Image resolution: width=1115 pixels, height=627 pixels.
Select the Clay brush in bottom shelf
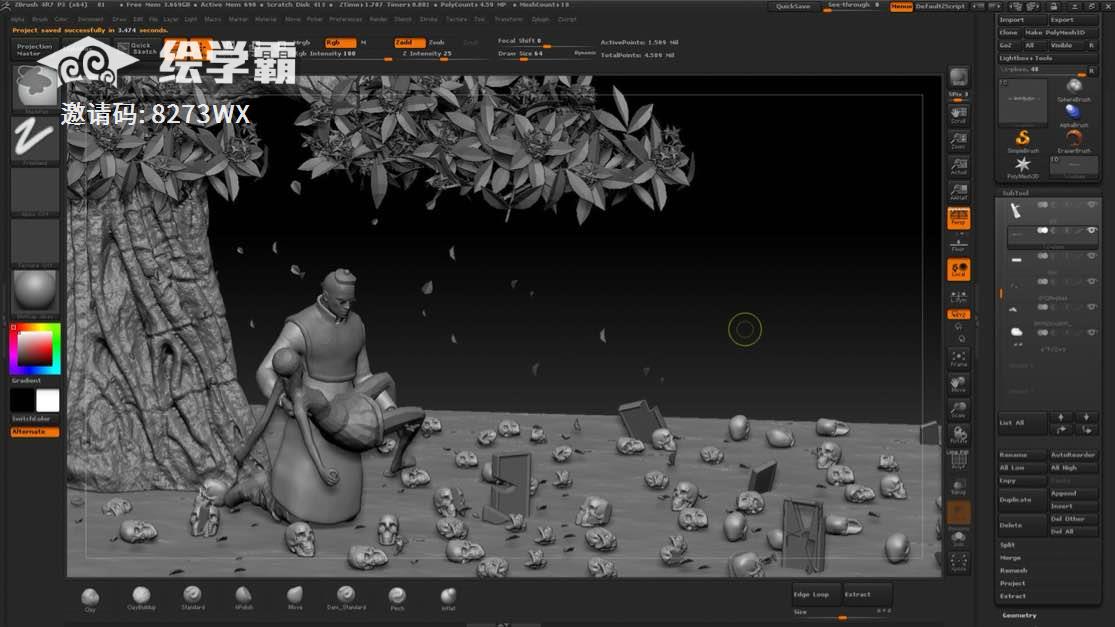pyautogui.click(x=90, y=599)
